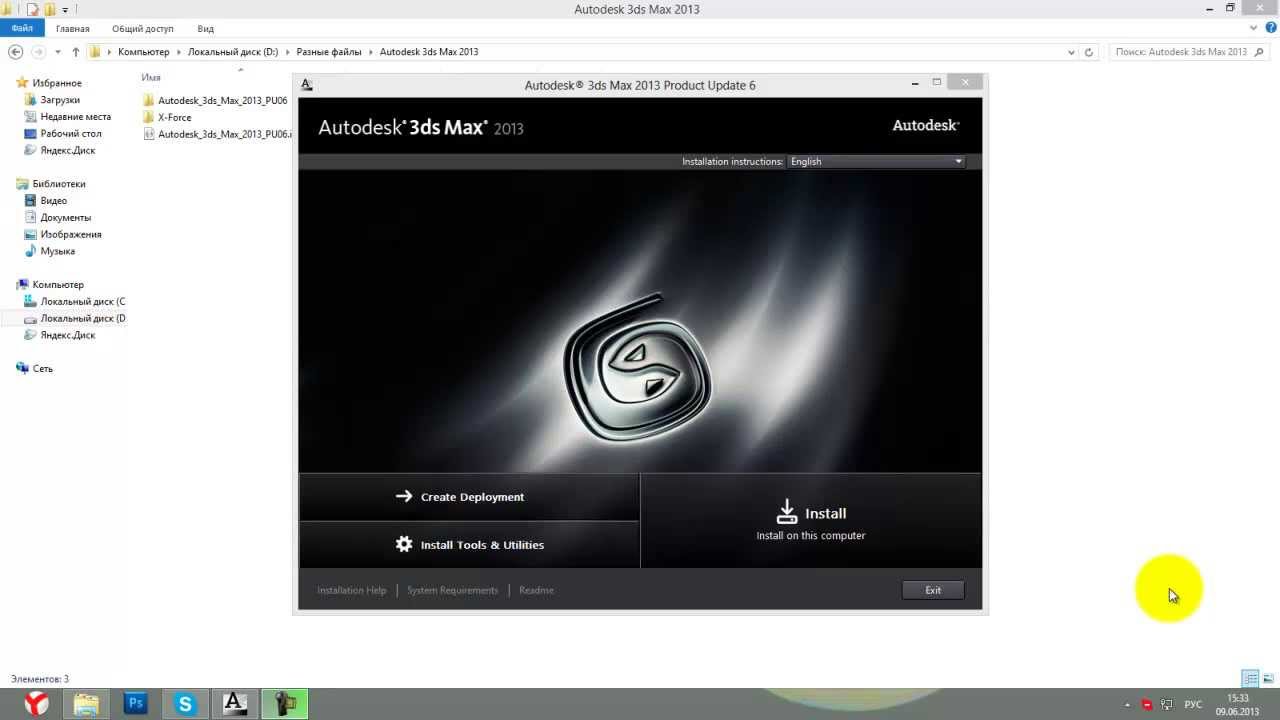The width and height of the screenshot is (1280, 720).
Task: Select Библиотеки in the navigation pane
Action: point(58,184)
